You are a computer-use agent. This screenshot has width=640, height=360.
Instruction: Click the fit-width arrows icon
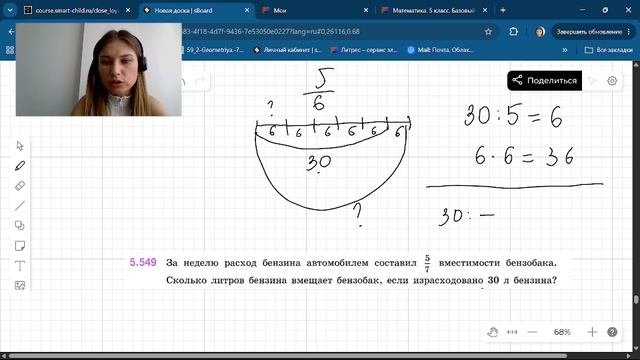[512, 332]
